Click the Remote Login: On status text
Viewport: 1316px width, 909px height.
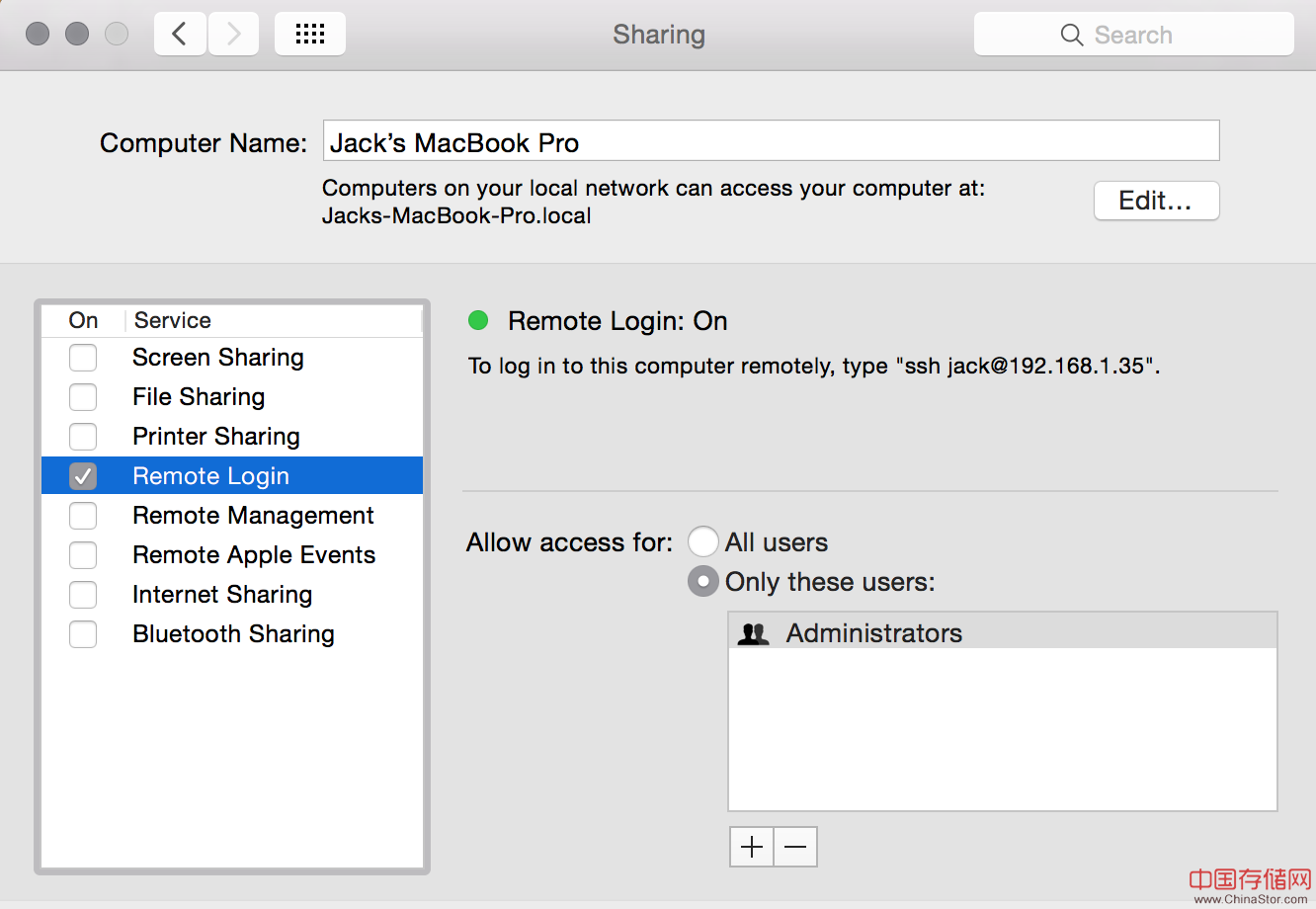[617, 321]
